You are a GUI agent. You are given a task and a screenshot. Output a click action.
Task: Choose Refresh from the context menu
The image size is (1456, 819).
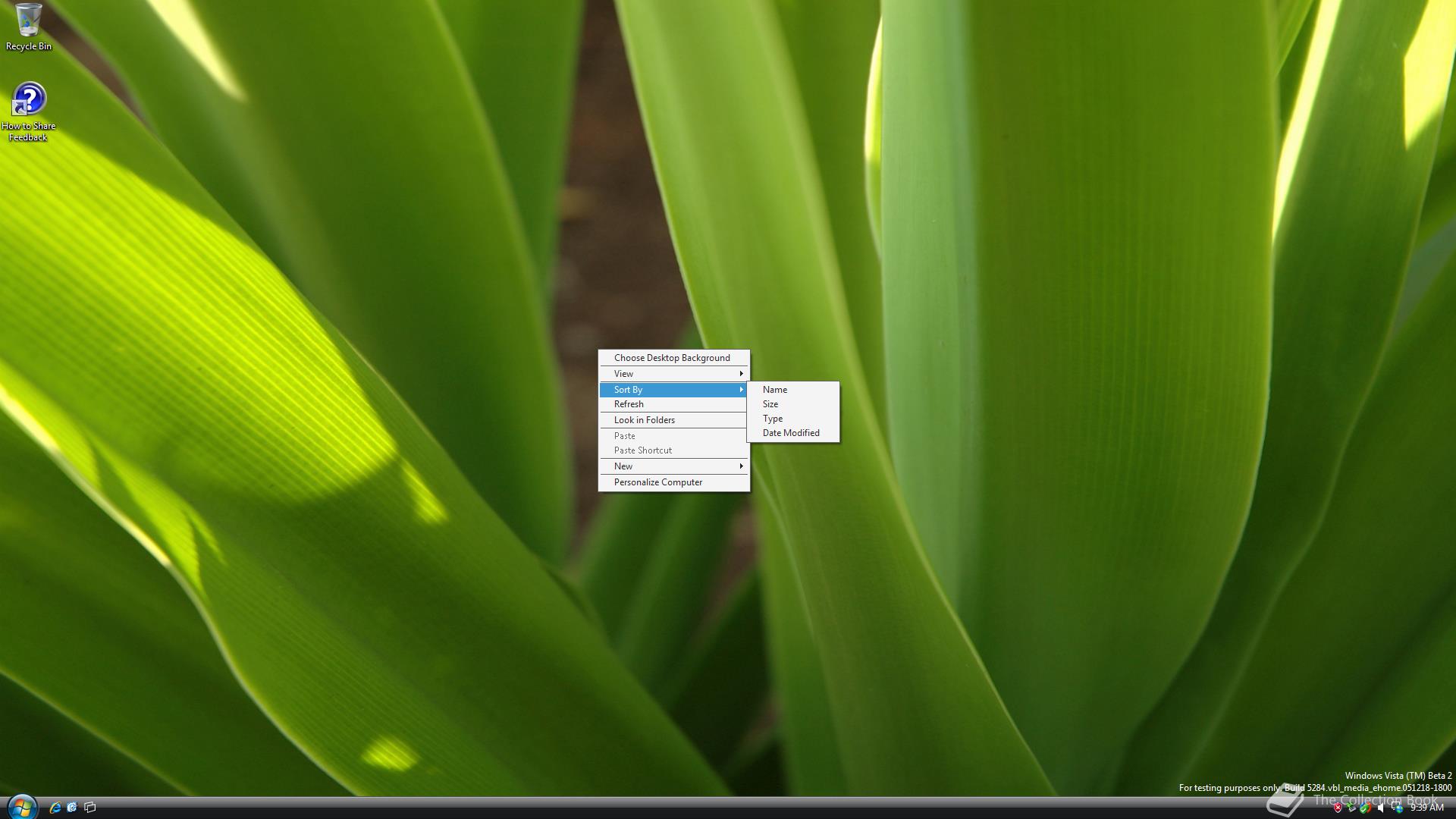tap(629, 404)
